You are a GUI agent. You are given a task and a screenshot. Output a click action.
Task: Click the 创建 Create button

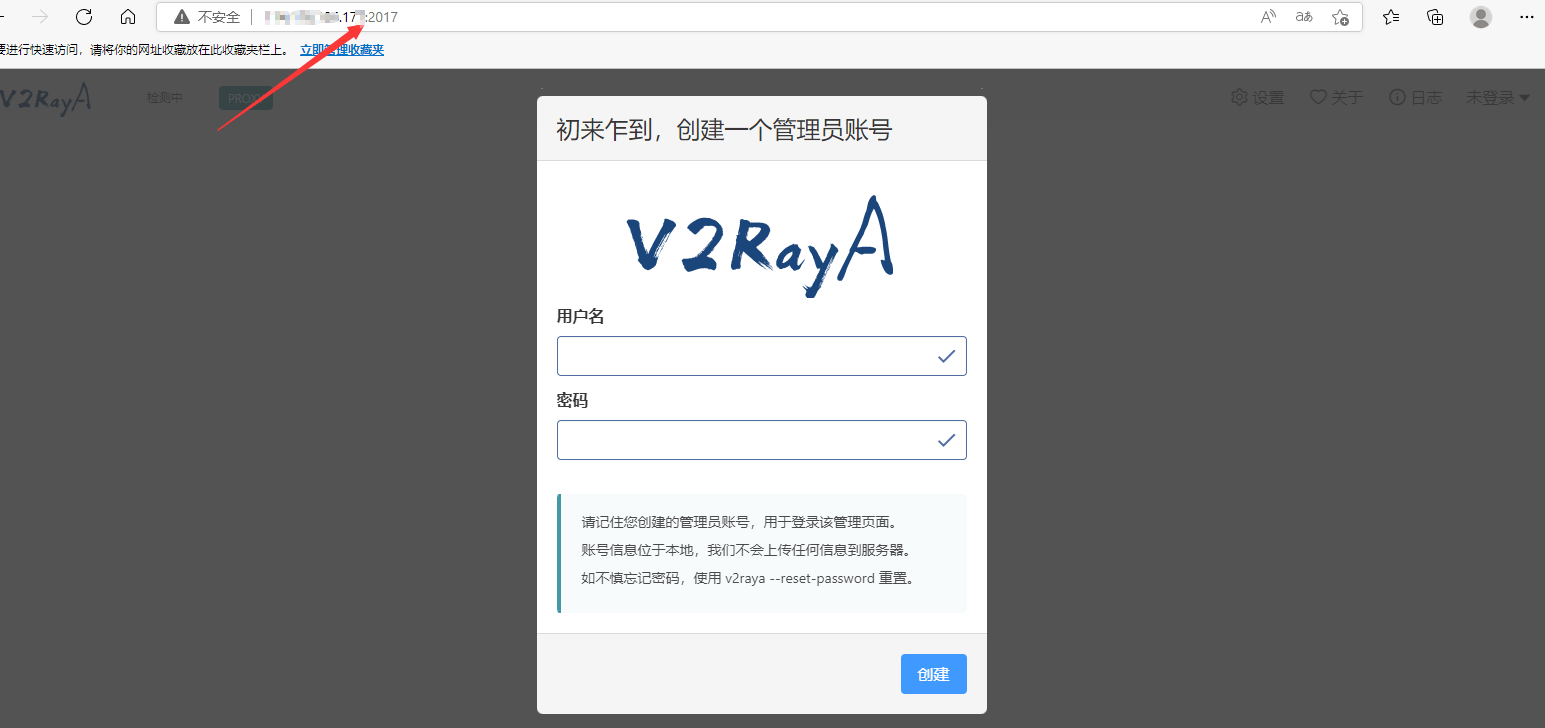tap(933, 674)
